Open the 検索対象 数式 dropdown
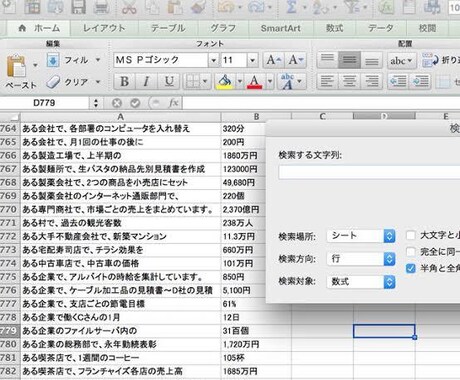Image resolution: width=460 pixels, height=380 pixels. coord(361,282)
